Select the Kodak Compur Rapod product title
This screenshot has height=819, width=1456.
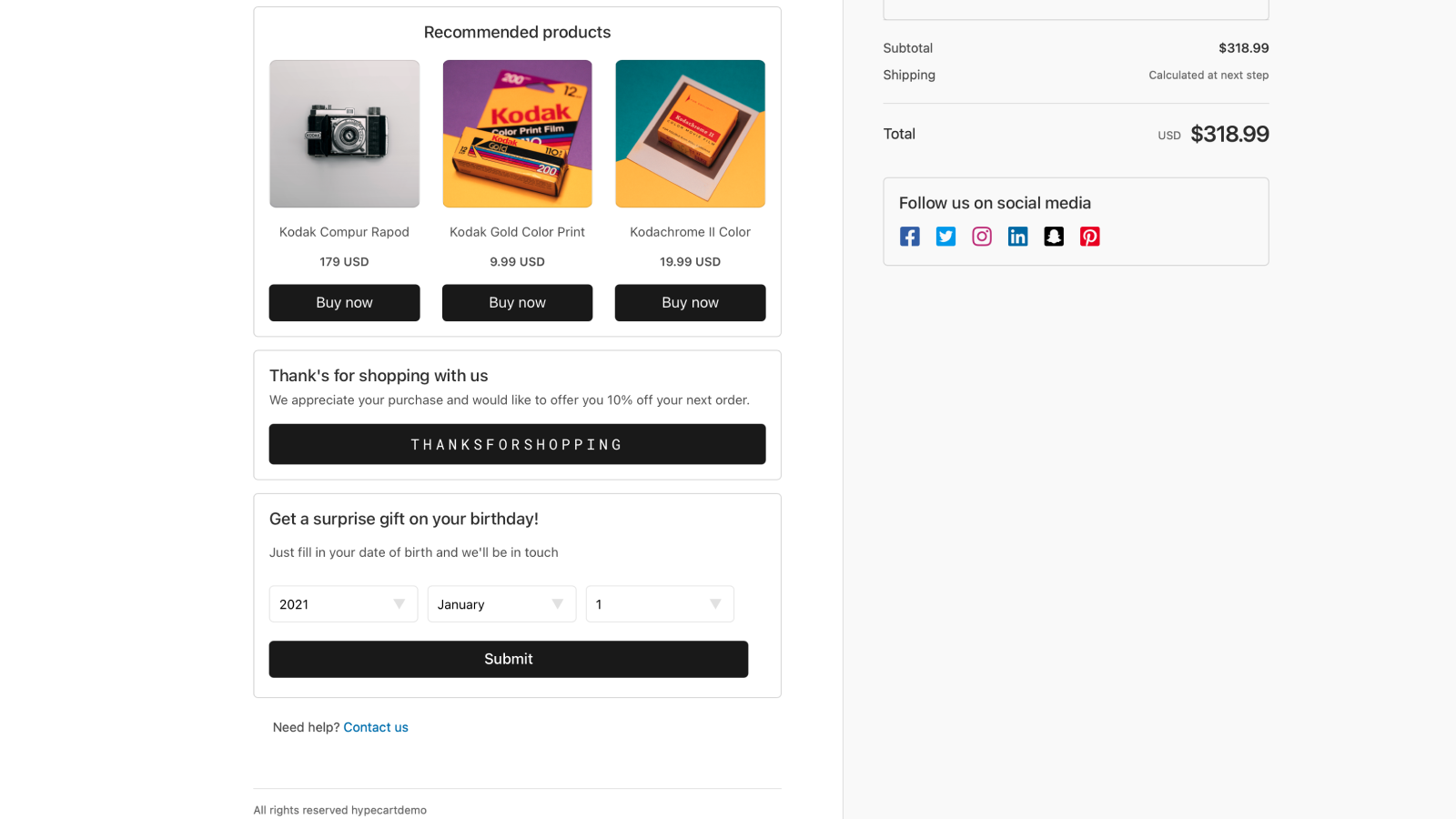(344, 232)
